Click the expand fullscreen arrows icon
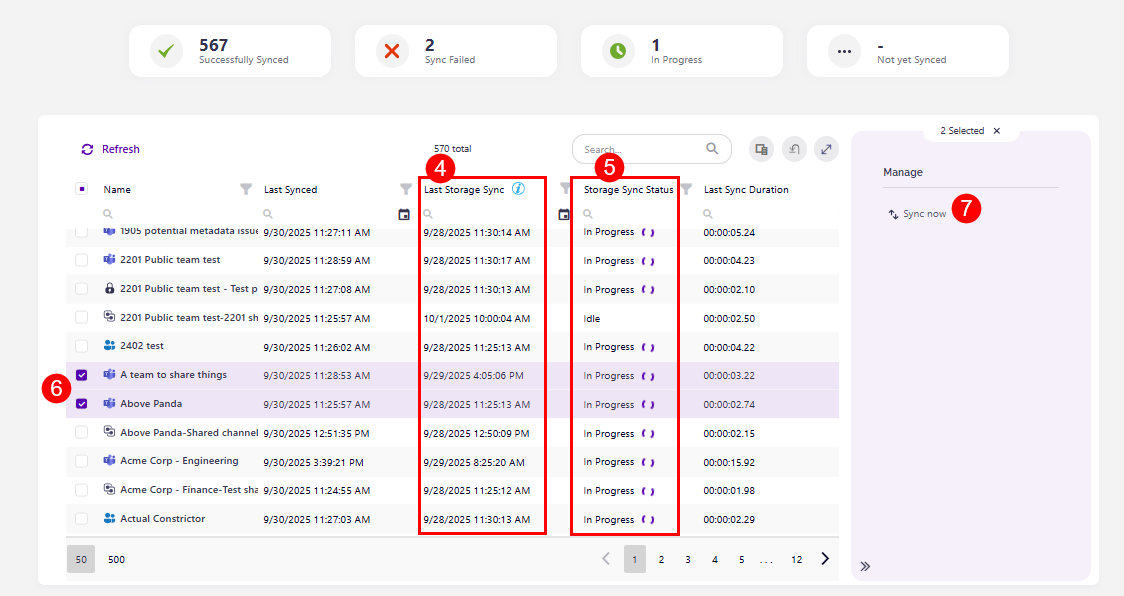This screenshot has width=1124, height=596. pos(826,148)
